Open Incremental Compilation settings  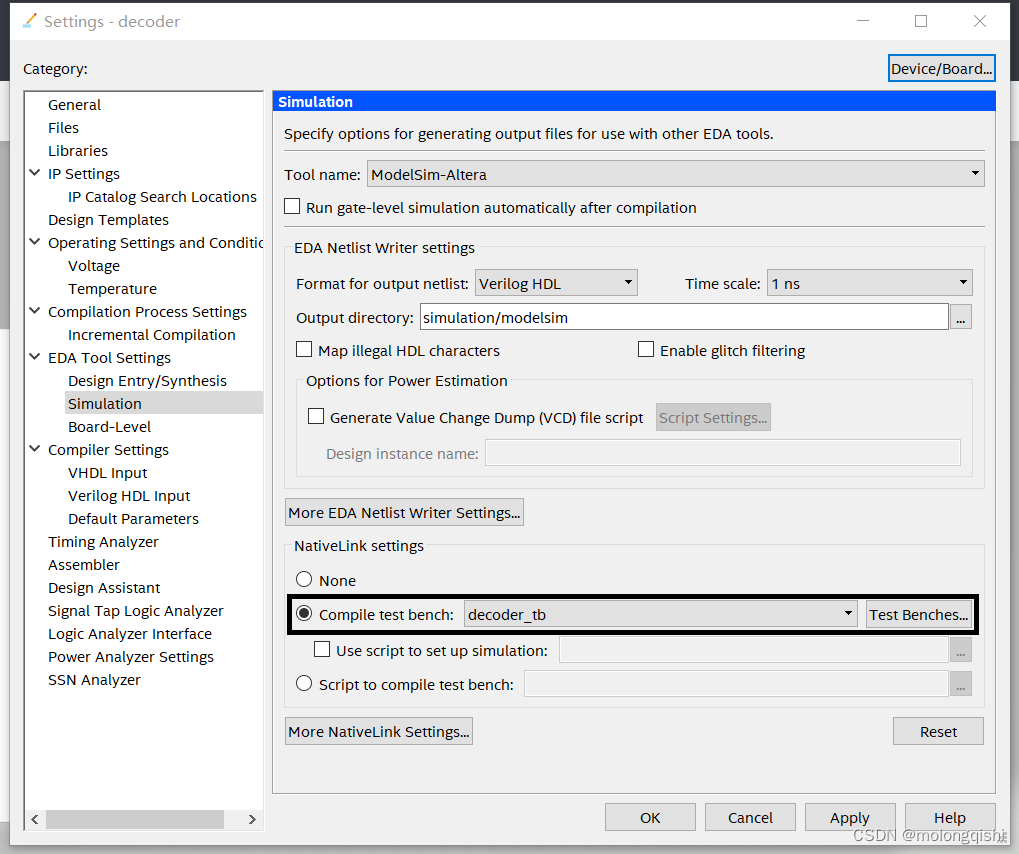pos(151,335)
